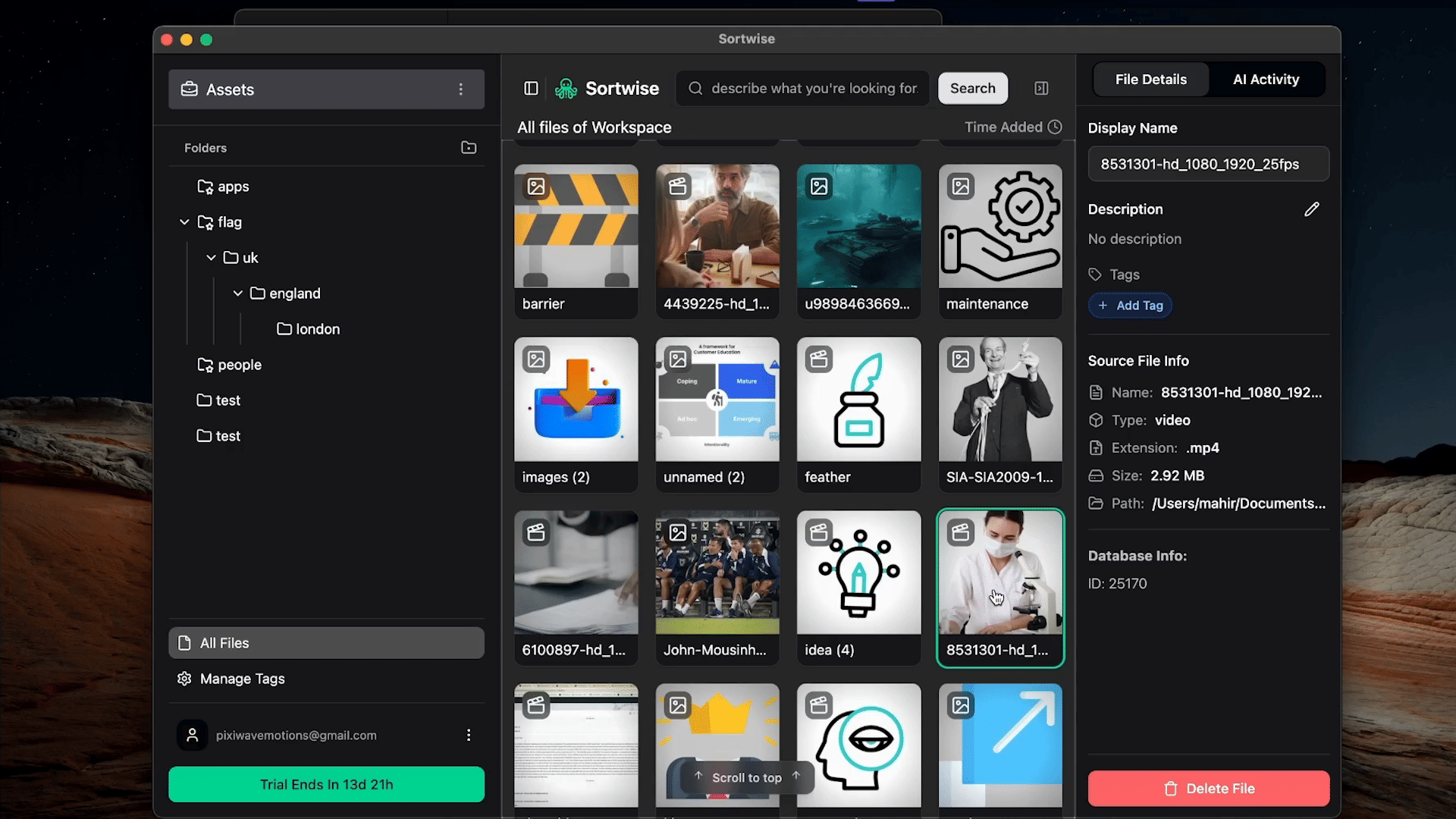This screenshot has height=819, width=1456.
Task: Sort files by Time Added
Action: pos(1012,127)
